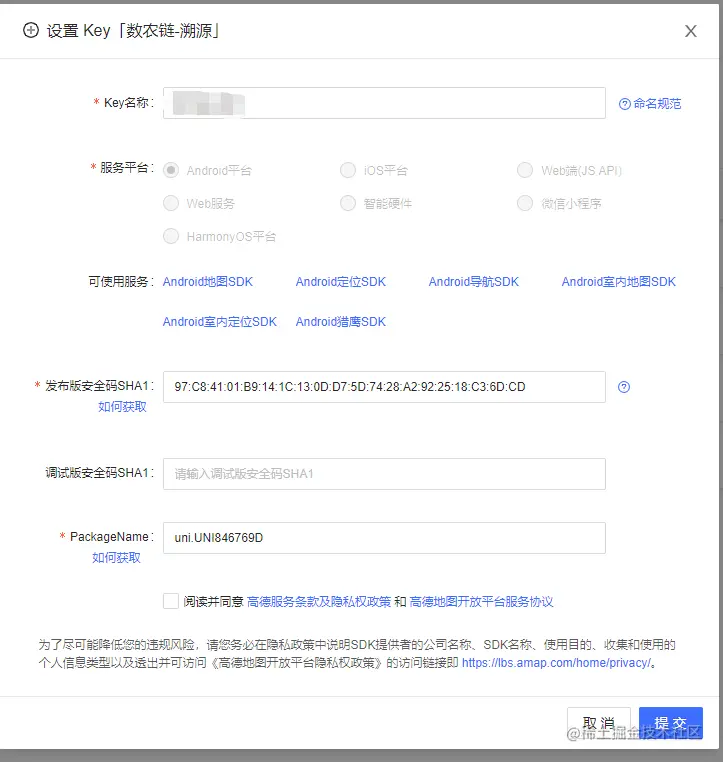Close the 设置 Key dialog
The height and width of the screenshot is (762, 723).
690,31
